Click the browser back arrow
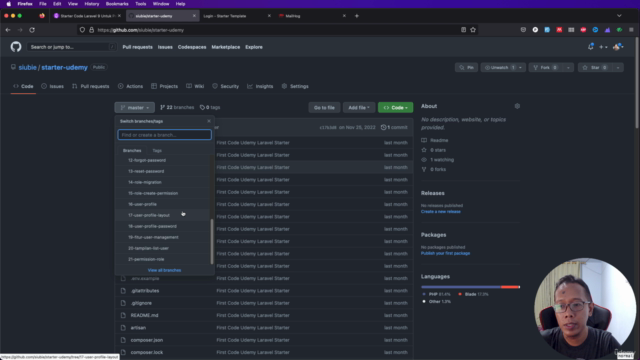 pyautogui.click(x=8, y=30)
